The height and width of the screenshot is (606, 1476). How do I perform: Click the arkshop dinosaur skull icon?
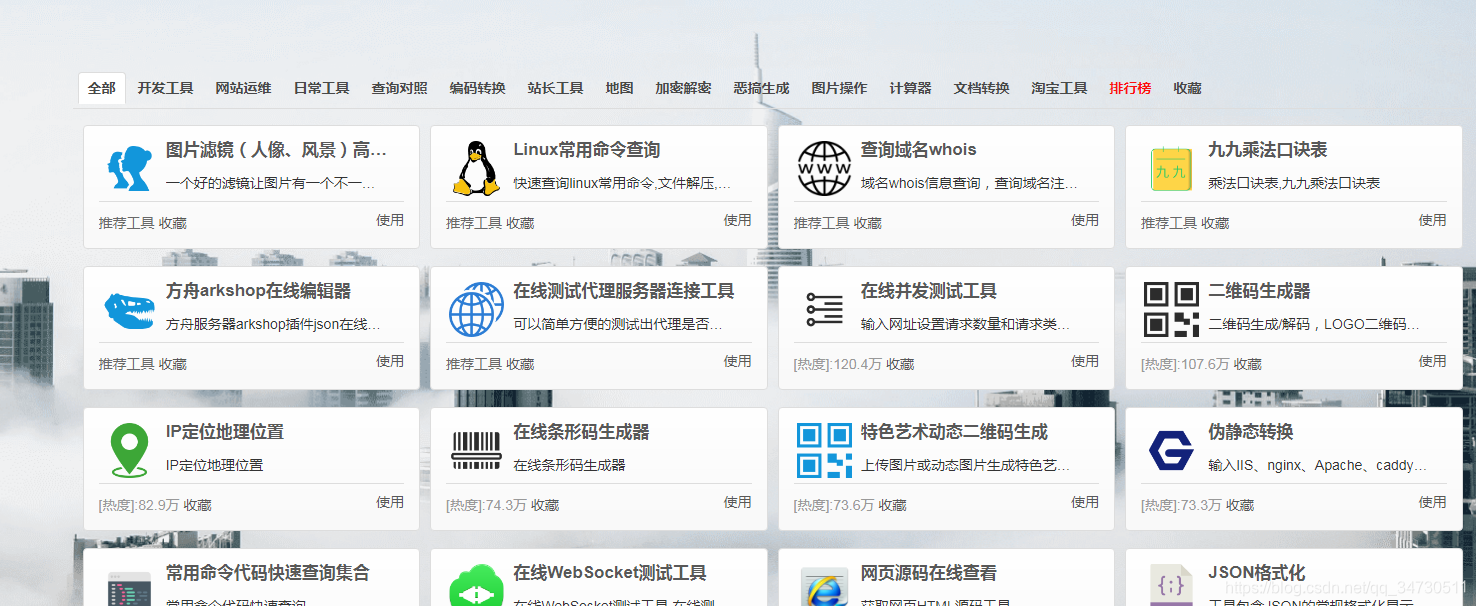coord(129,310)
